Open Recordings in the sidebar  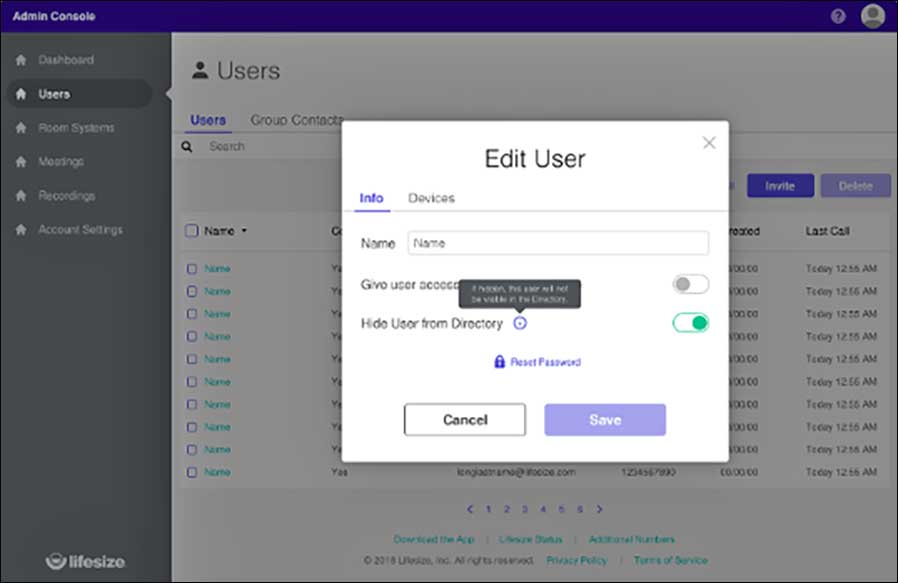[x=67, y=196]
